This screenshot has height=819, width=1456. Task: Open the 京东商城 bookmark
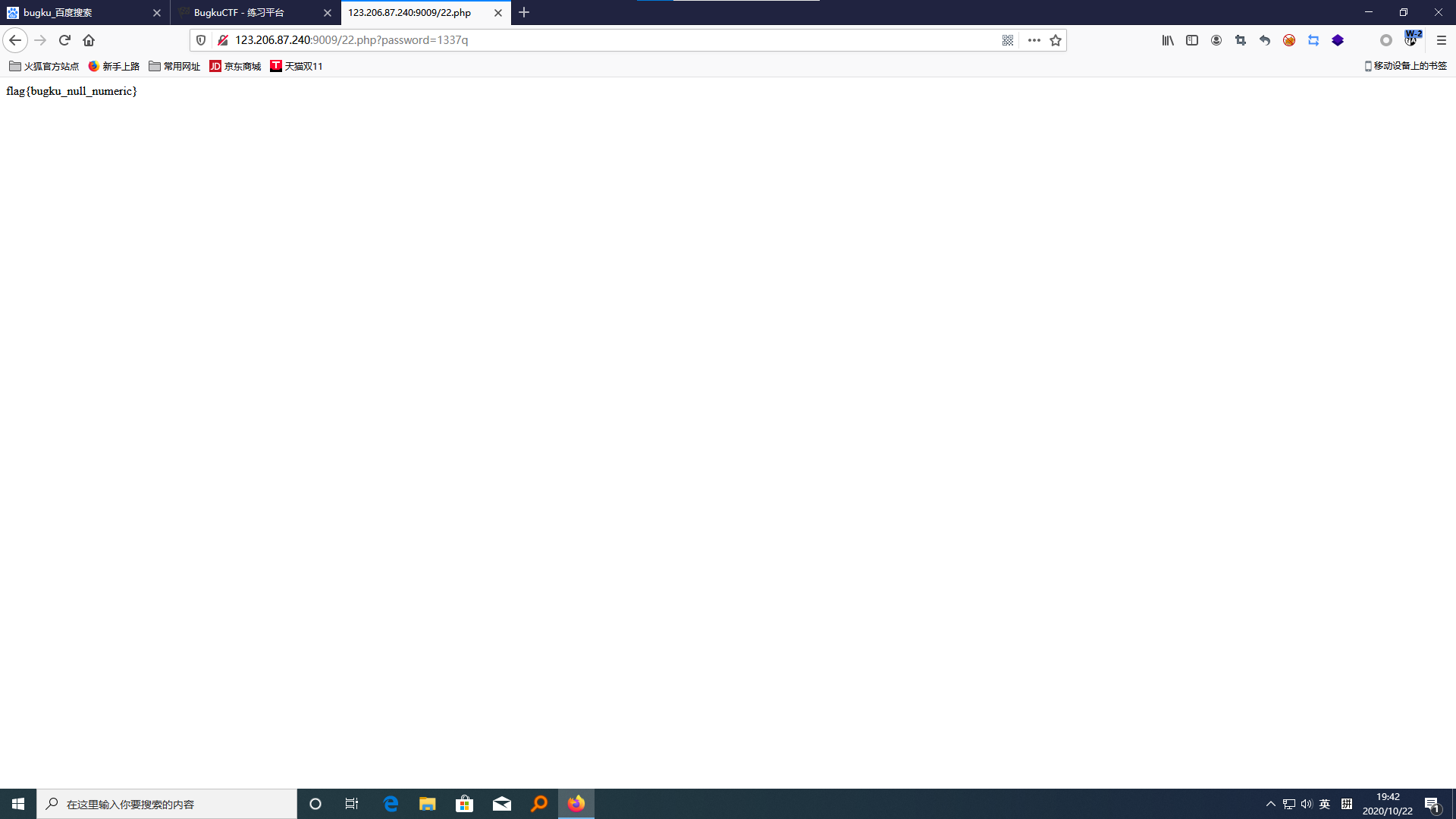click(235, 66)
